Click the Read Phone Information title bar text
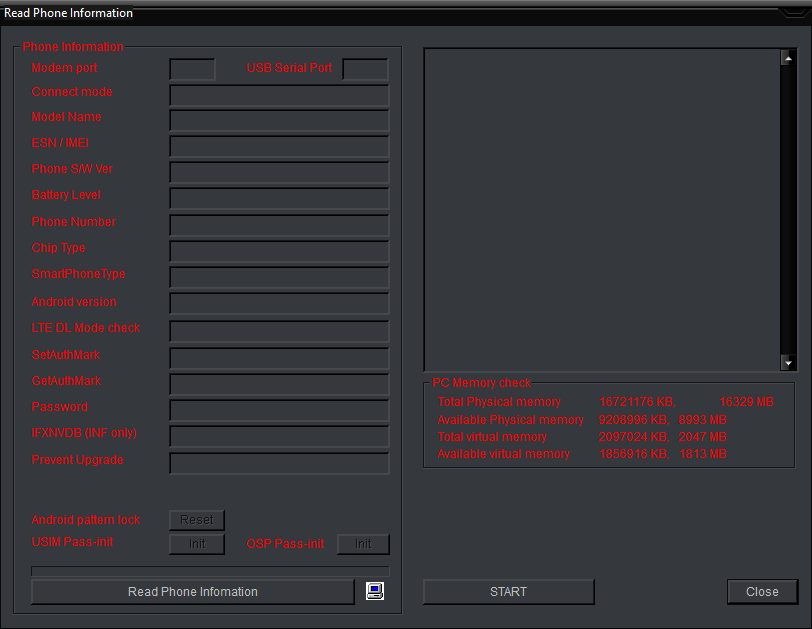 68,13
